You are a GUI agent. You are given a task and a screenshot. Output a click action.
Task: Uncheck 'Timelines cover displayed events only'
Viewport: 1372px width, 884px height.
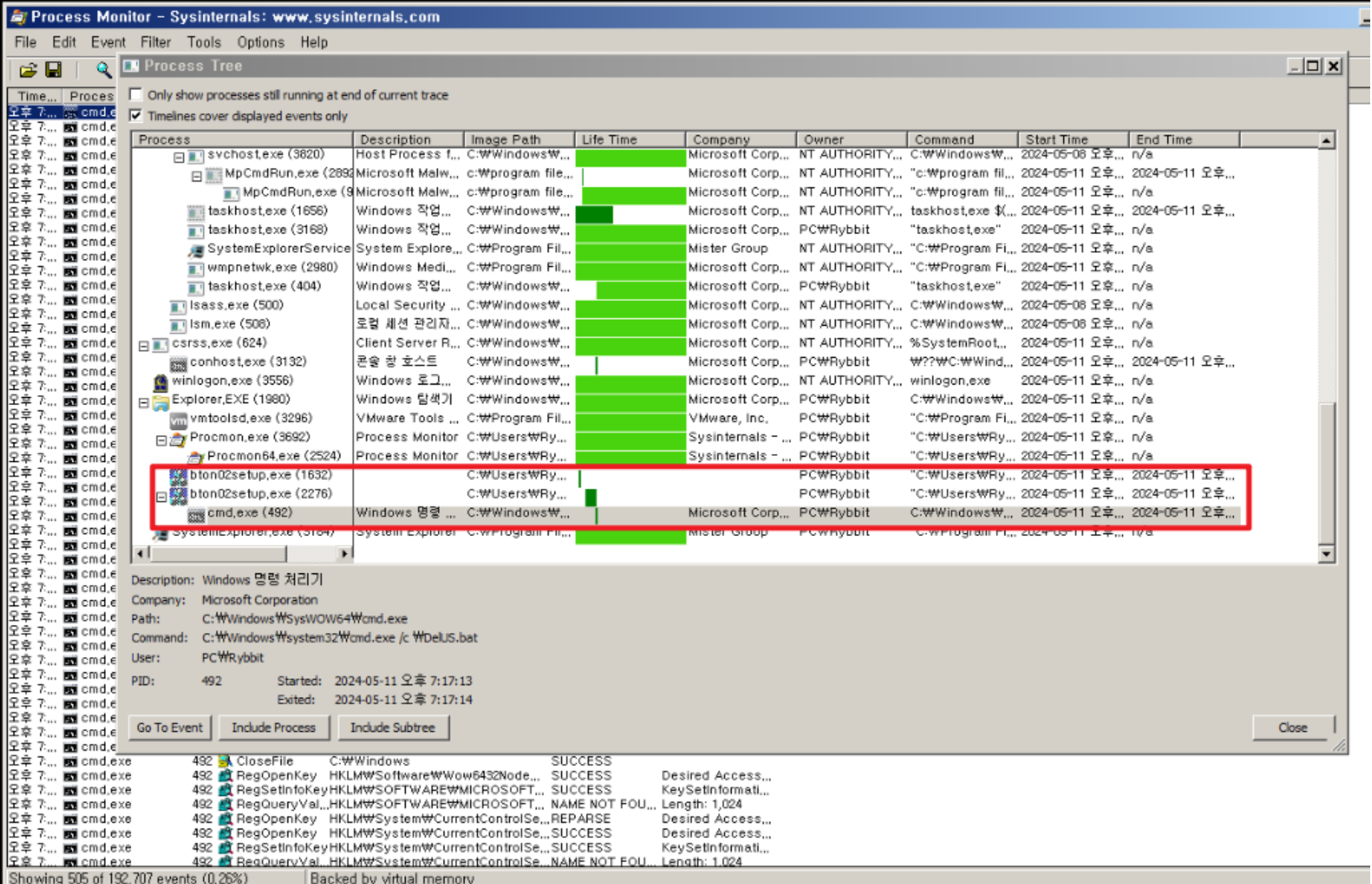pos(135,116)
